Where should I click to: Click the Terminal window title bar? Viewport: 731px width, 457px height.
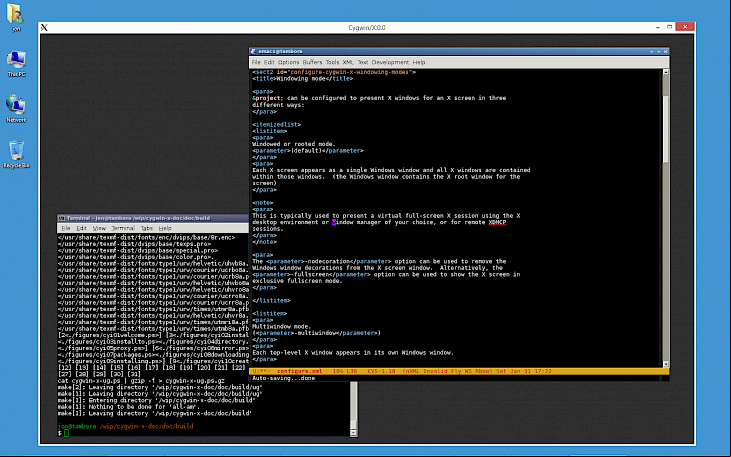click(153, 218)
